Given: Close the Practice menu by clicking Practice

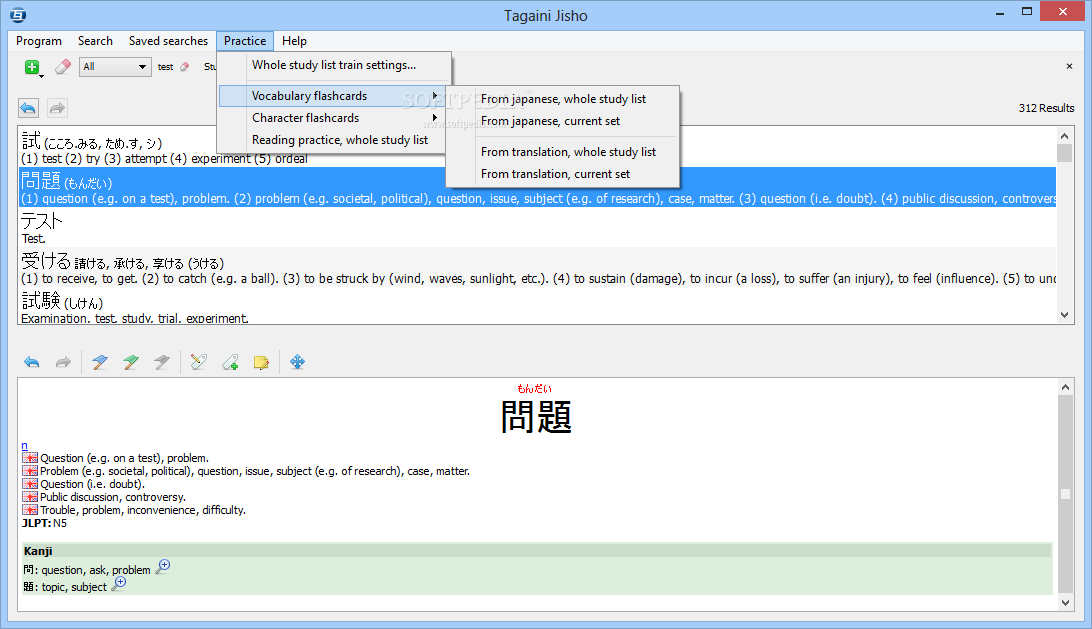Looking at the screenshot, I should click(x=245, y=41).
